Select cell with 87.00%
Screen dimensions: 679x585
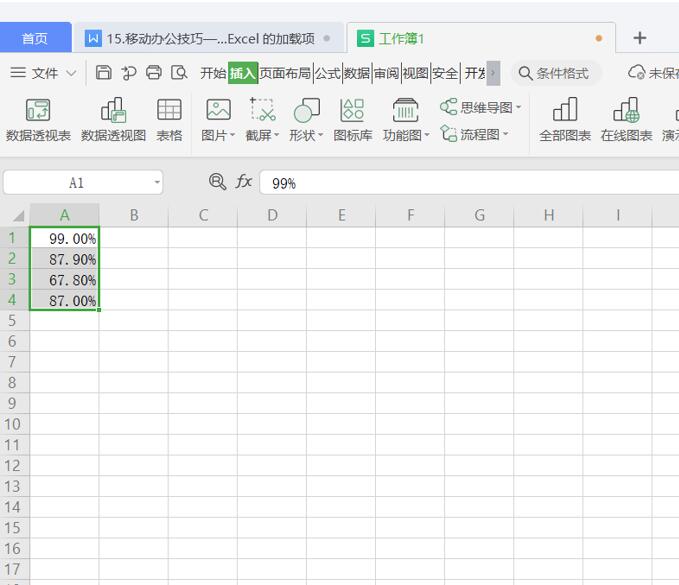tap(65, 300)
